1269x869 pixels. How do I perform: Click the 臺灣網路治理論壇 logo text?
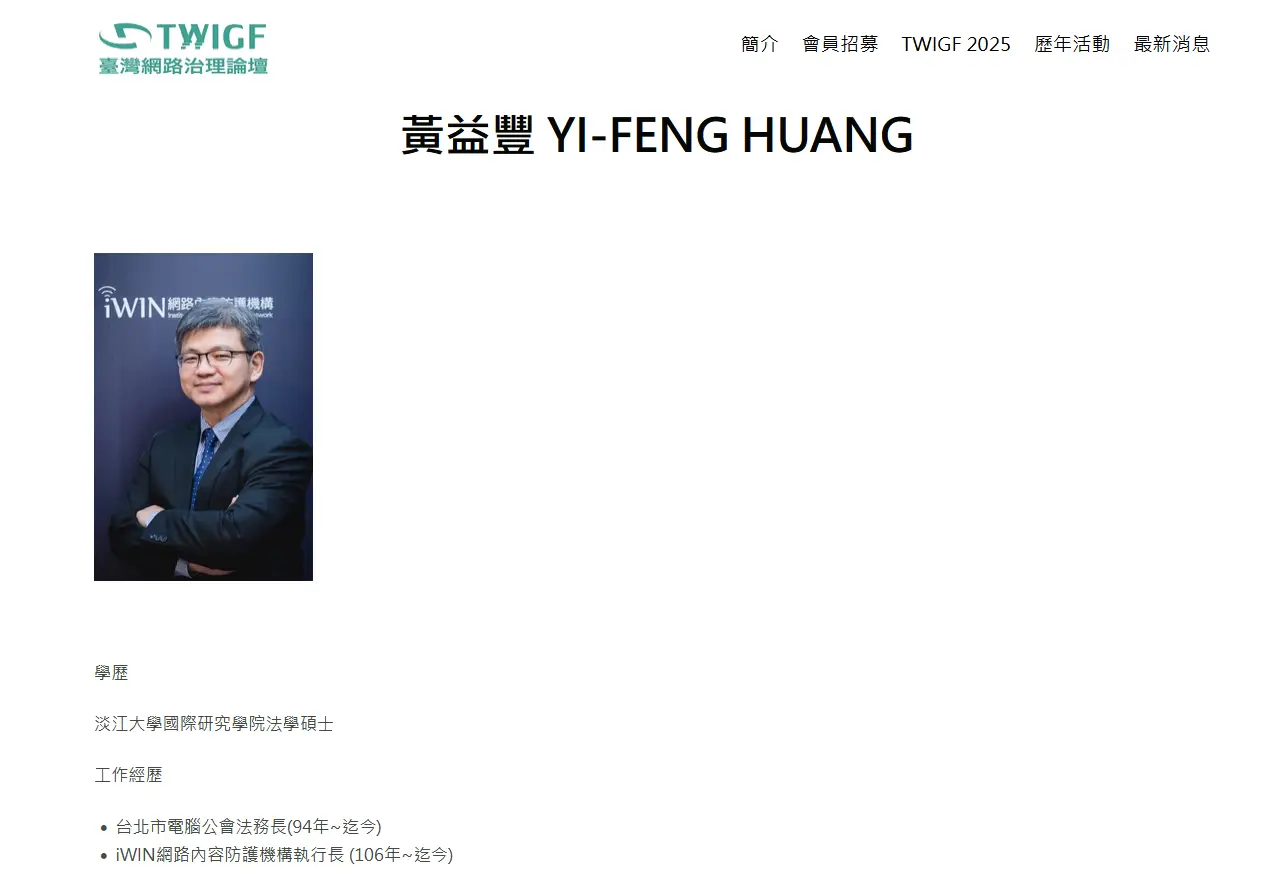[183, 65]
